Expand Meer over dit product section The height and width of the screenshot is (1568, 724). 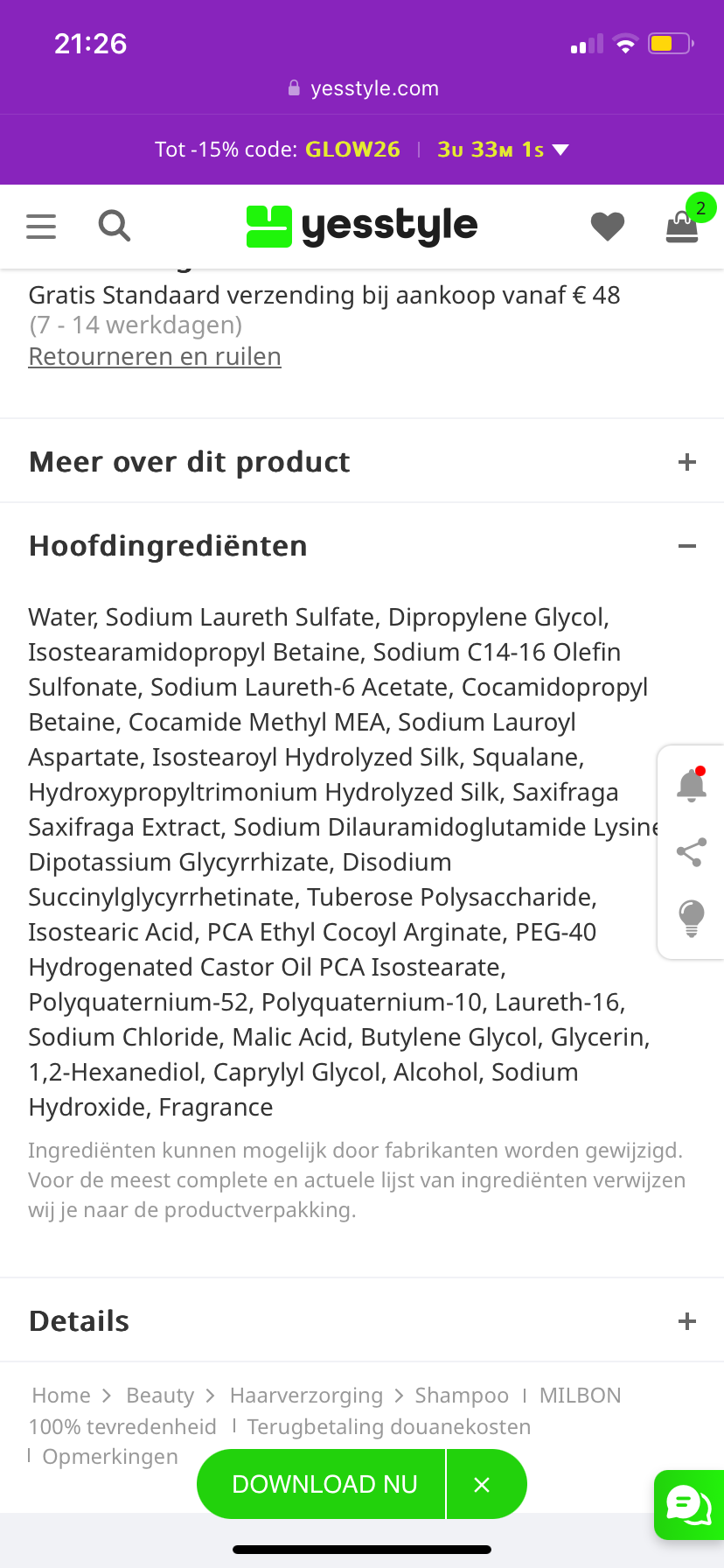coord(687,462)
